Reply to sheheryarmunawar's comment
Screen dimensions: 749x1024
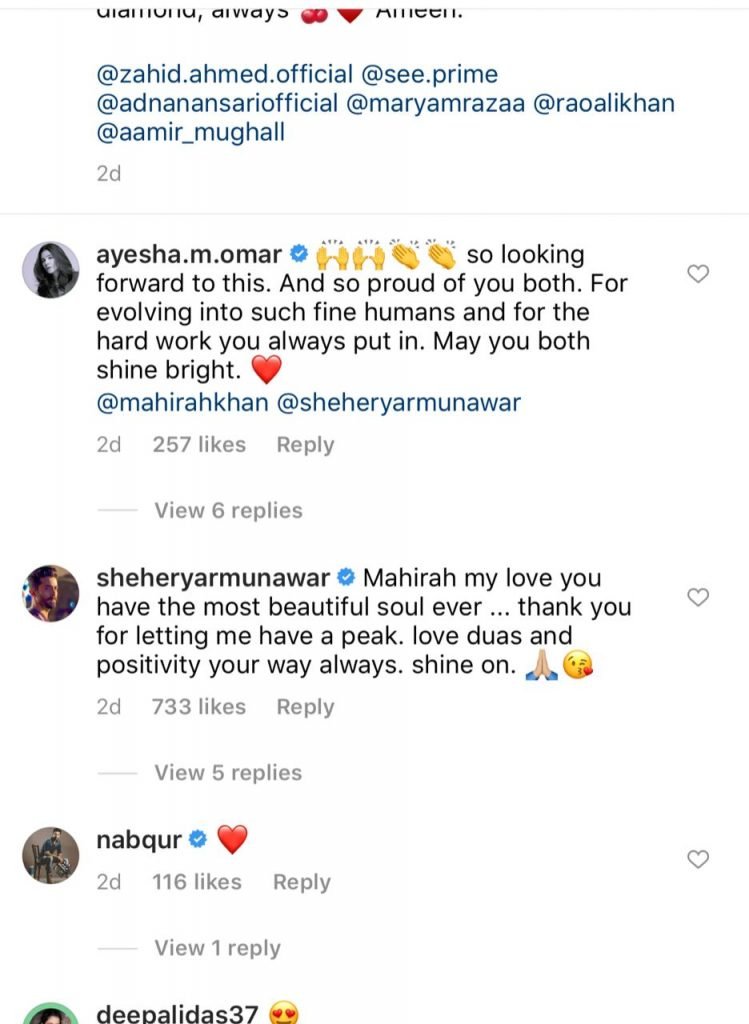[305, 707]
